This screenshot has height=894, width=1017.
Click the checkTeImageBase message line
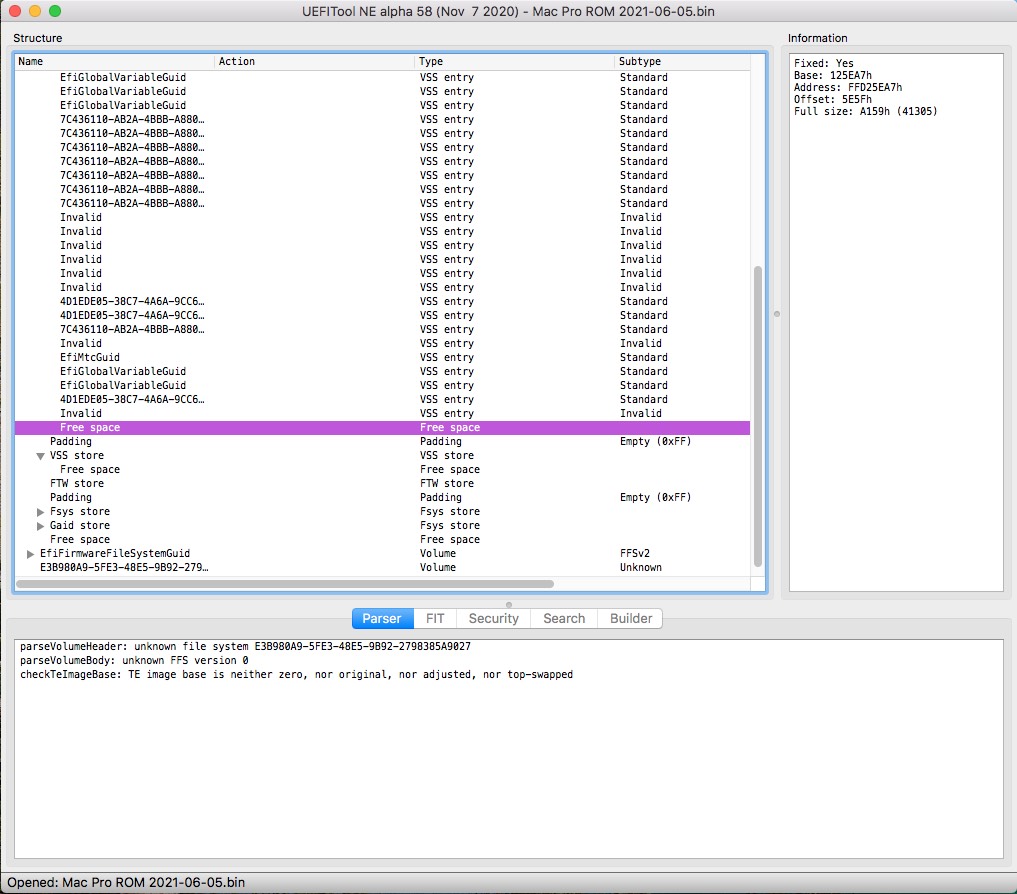pos(296,675)
